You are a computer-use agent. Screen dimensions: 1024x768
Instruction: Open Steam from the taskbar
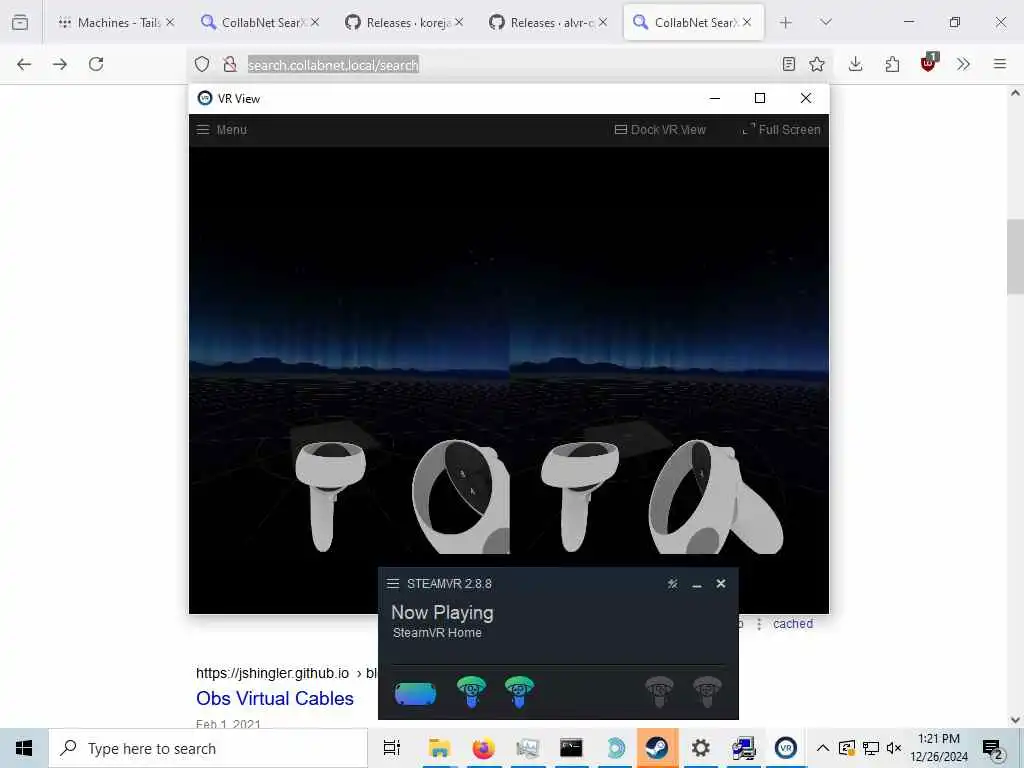(657, 748)
